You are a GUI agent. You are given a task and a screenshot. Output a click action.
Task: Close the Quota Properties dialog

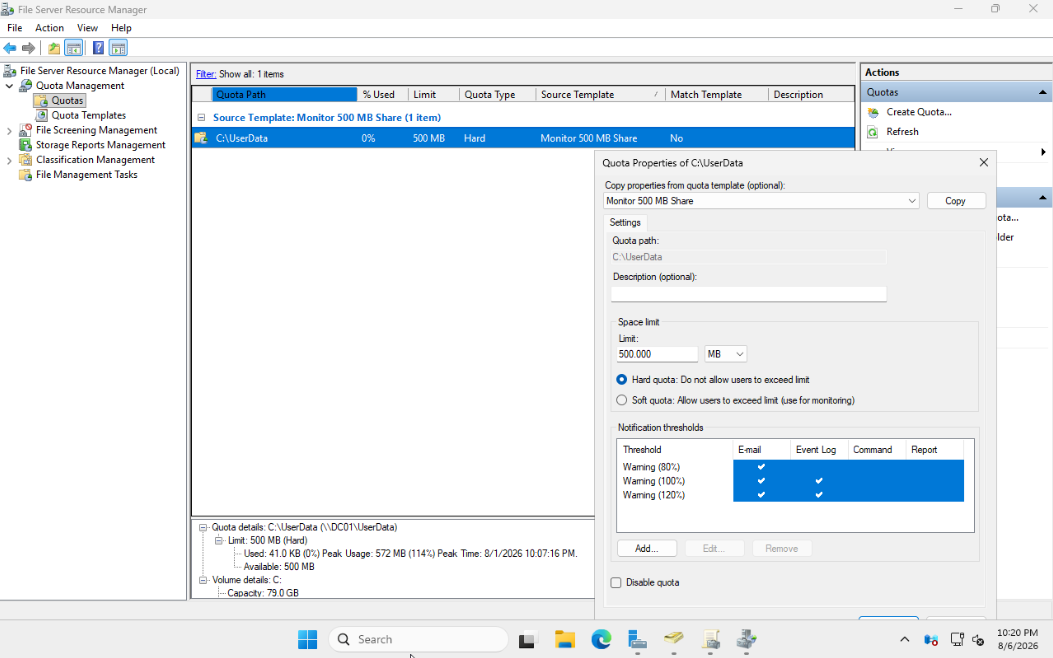point(984,162)
